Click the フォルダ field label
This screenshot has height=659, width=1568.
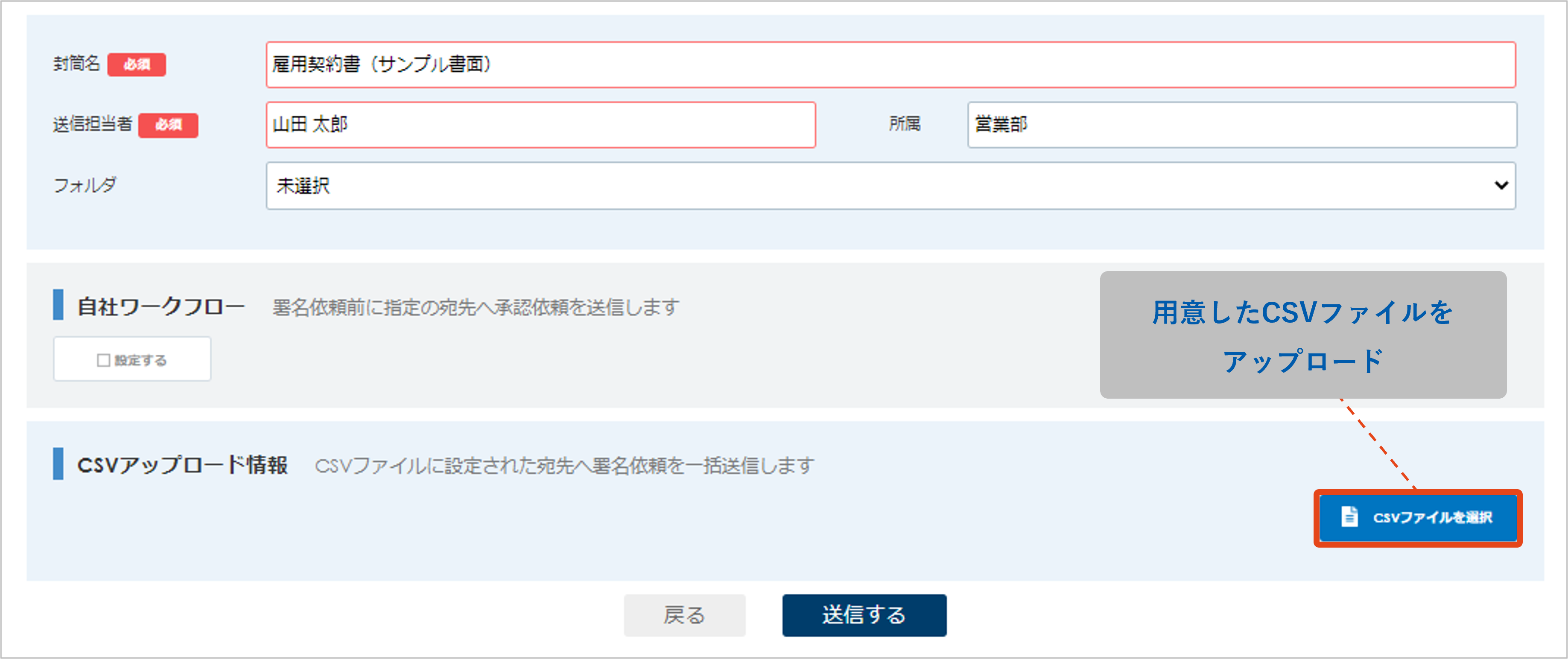tap(85, 185)
